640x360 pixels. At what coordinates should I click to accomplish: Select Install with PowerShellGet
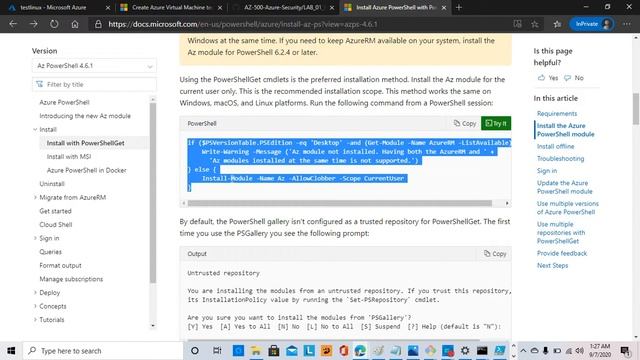(85, 143)
